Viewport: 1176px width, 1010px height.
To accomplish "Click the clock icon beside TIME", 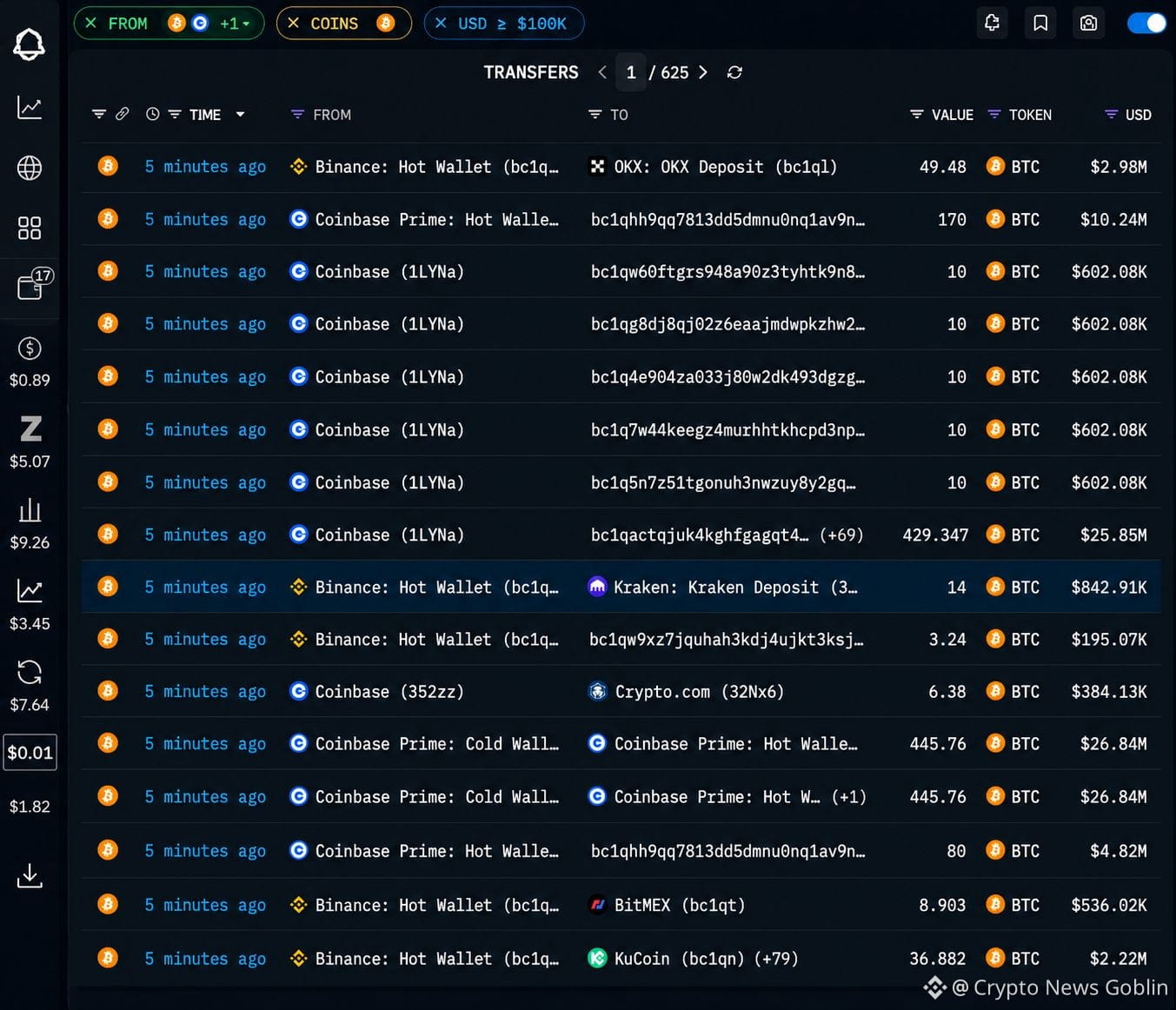I will (x=153, y=114).
